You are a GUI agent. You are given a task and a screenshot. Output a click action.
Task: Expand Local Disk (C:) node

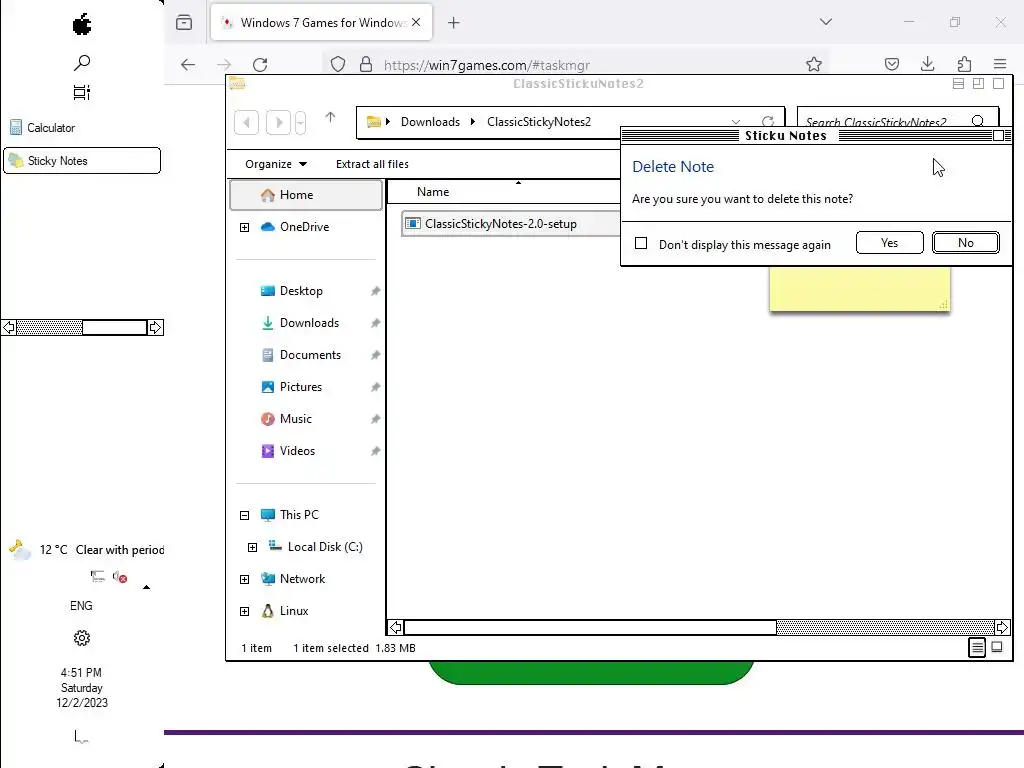pyautogui.click(x=252, y=547)
